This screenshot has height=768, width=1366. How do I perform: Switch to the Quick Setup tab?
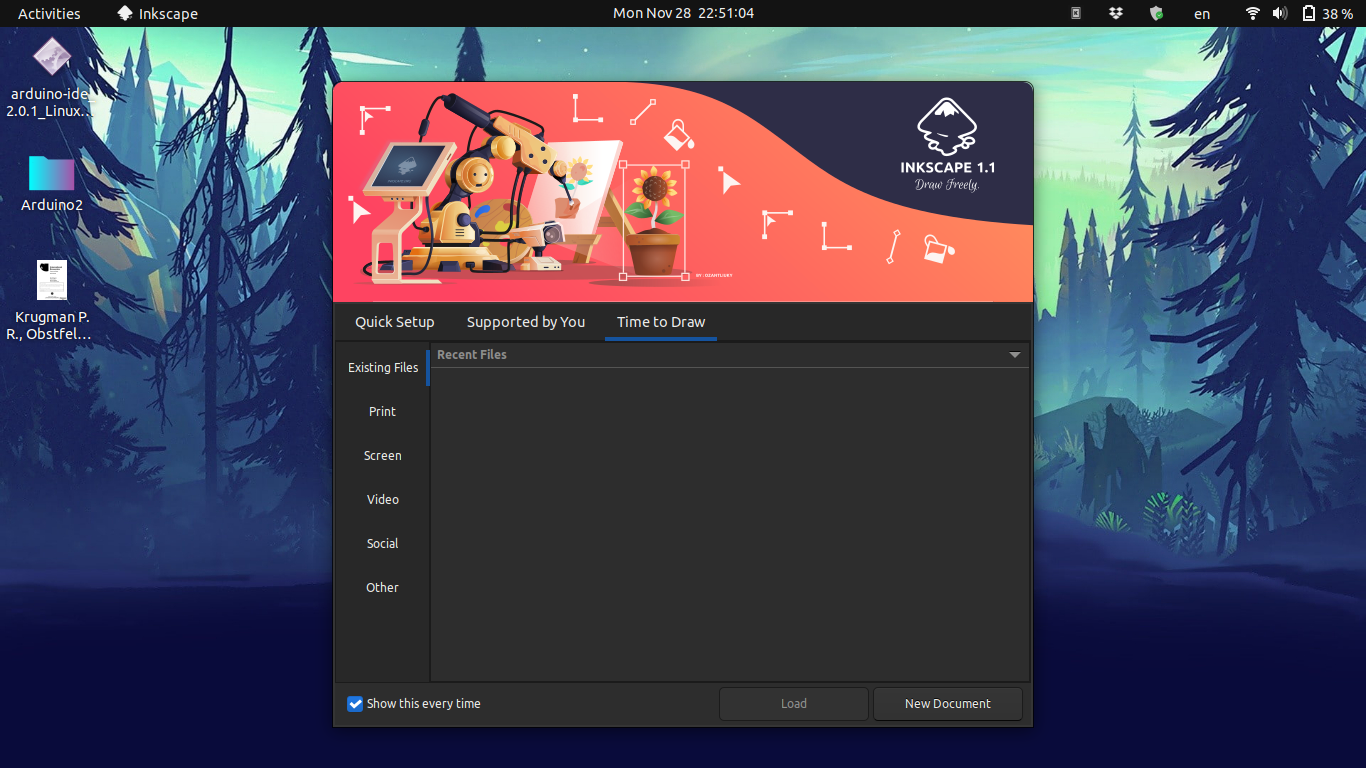coord(394,322)
